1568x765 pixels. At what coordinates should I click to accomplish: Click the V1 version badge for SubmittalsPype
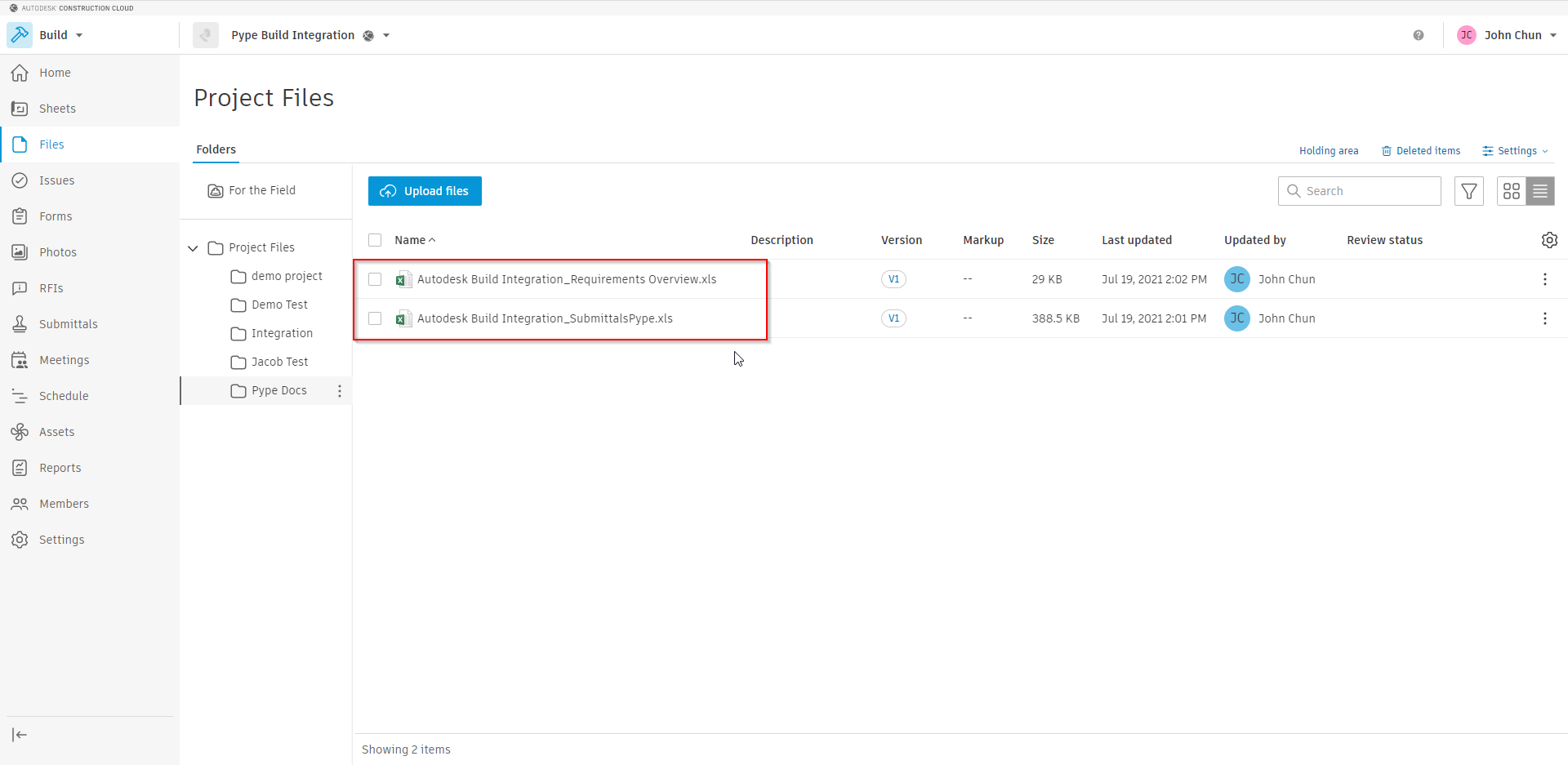click(893, 318)
